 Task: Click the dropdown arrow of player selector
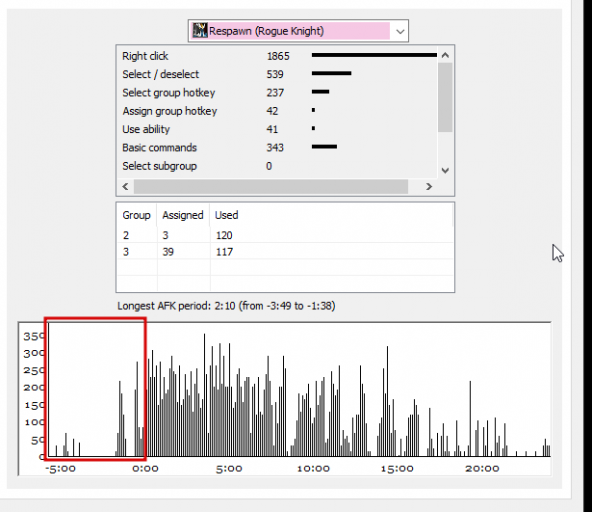click(400, 31)
